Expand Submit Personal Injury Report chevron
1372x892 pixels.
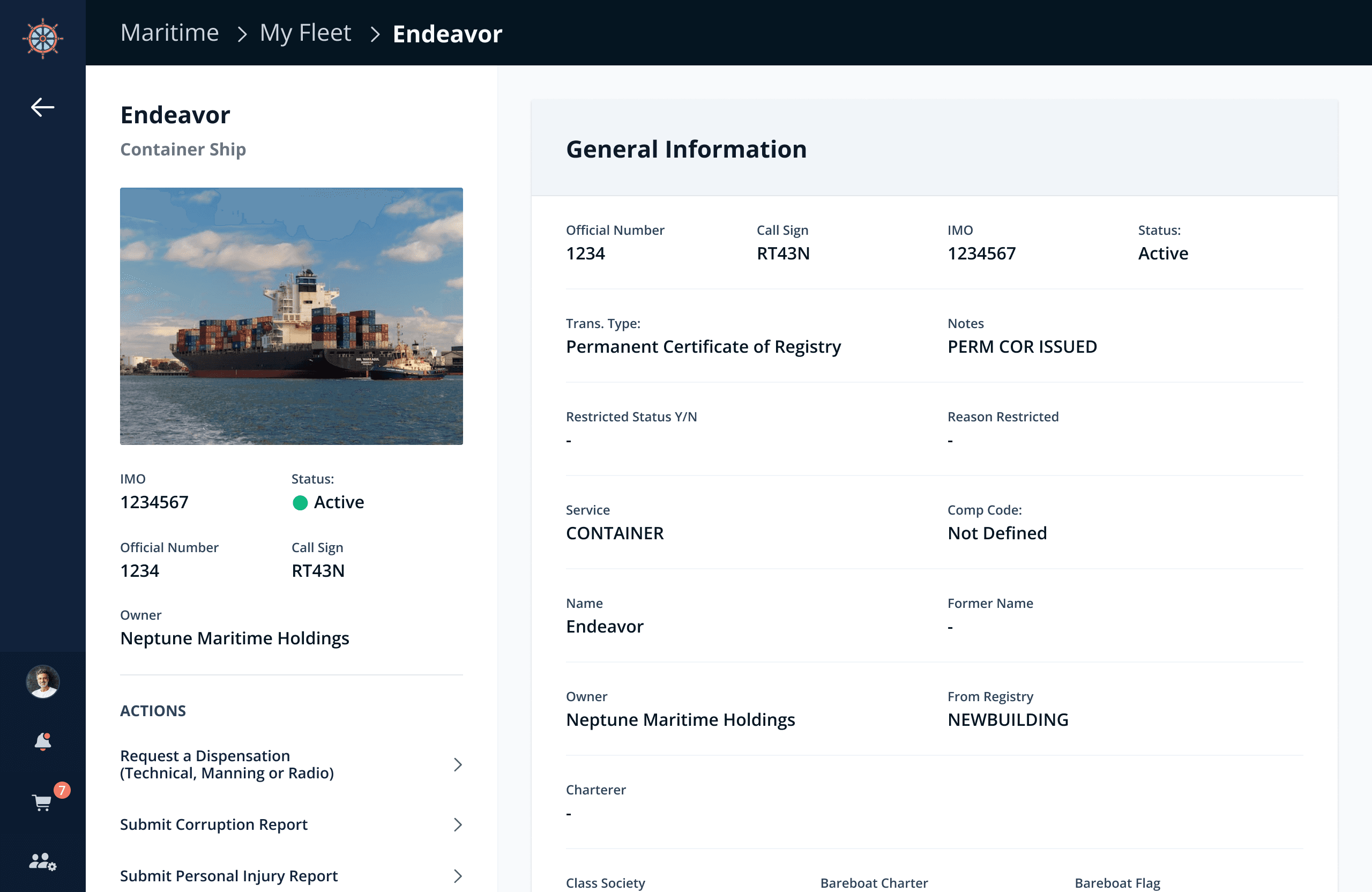(457, 876)
